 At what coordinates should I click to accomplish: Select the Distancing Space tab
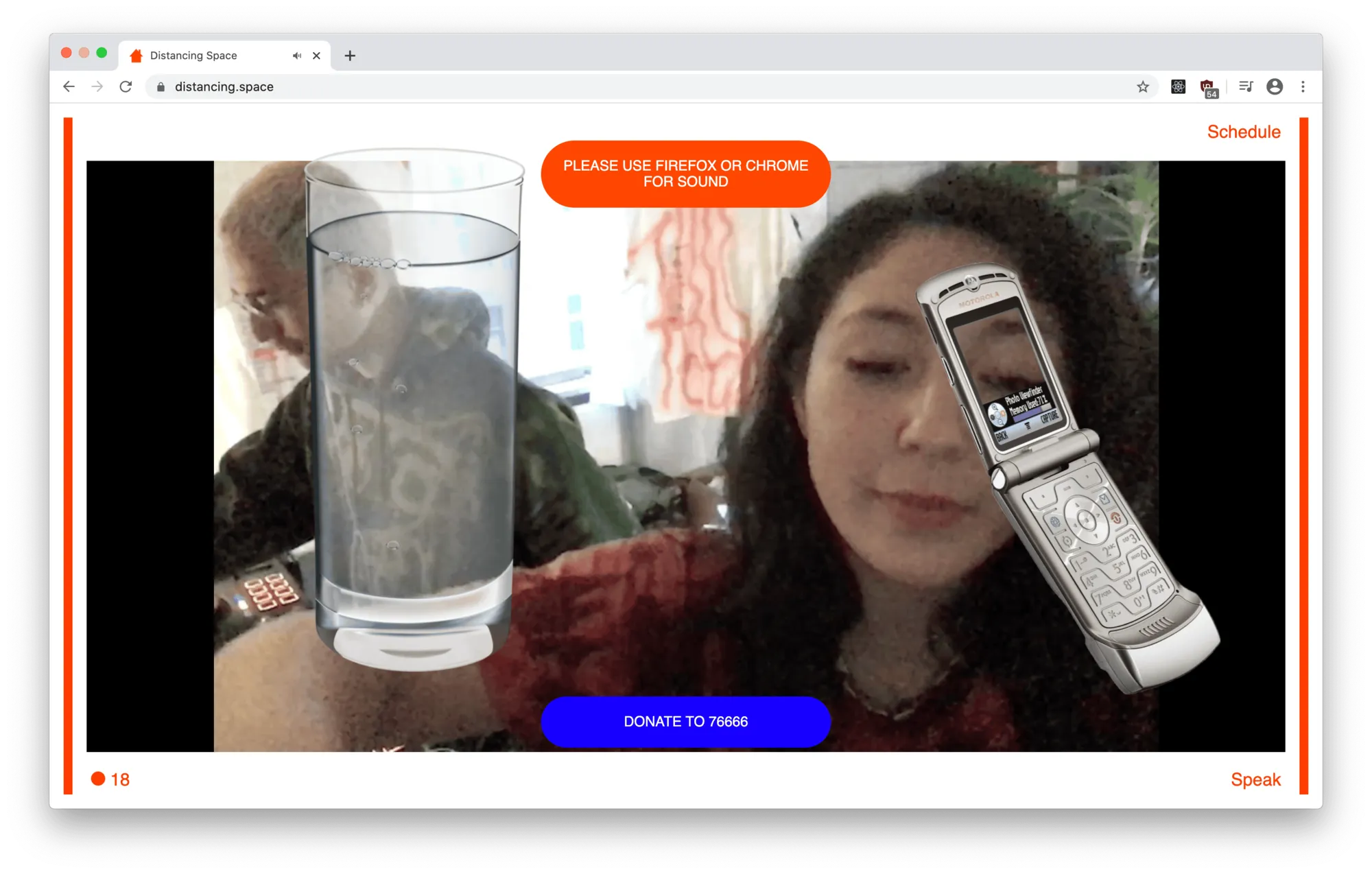(x=206, y=56)
